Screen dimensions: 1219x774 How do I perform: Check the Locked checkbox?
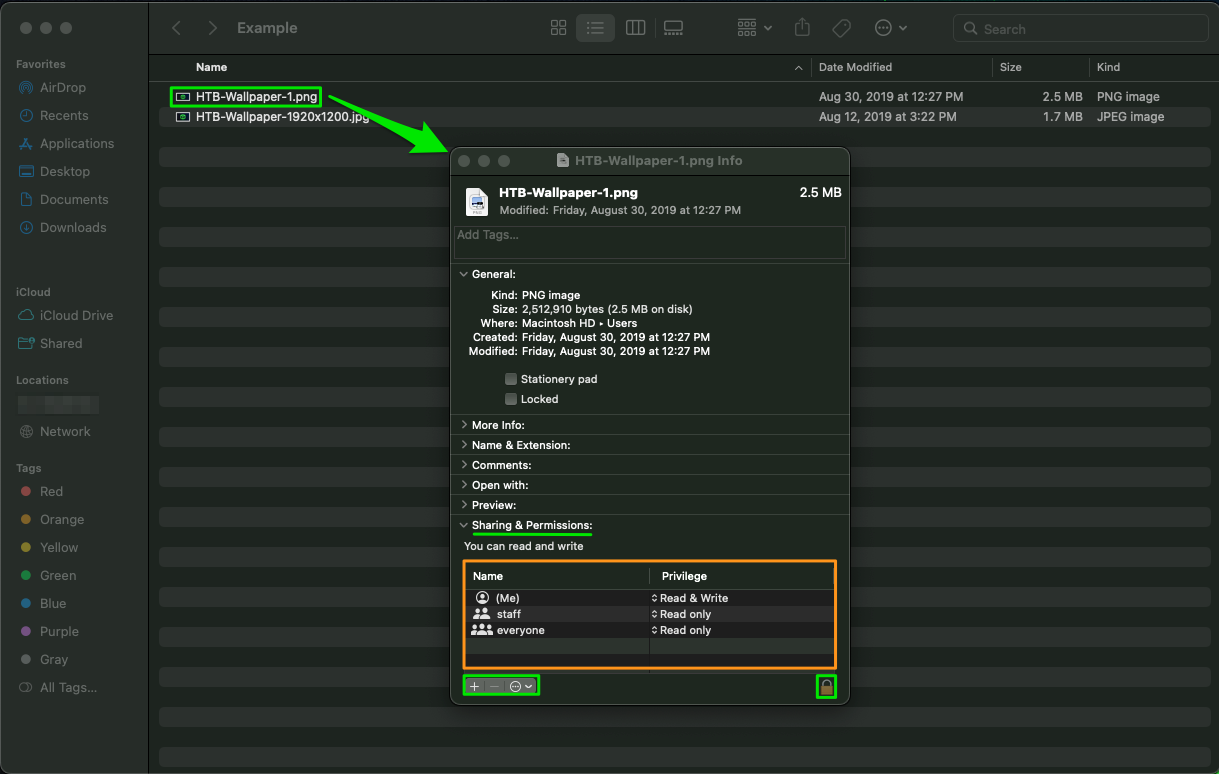[511, 399]
